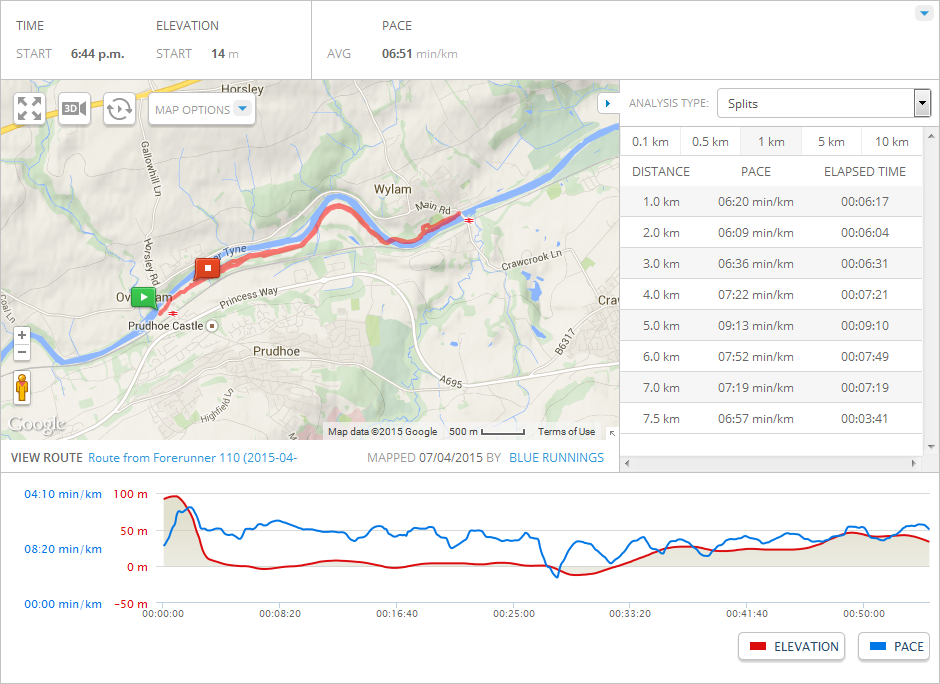Screen dimensions: 940x684
Task: Select the 5.0 km split row
Action: (x=770, y=325)
